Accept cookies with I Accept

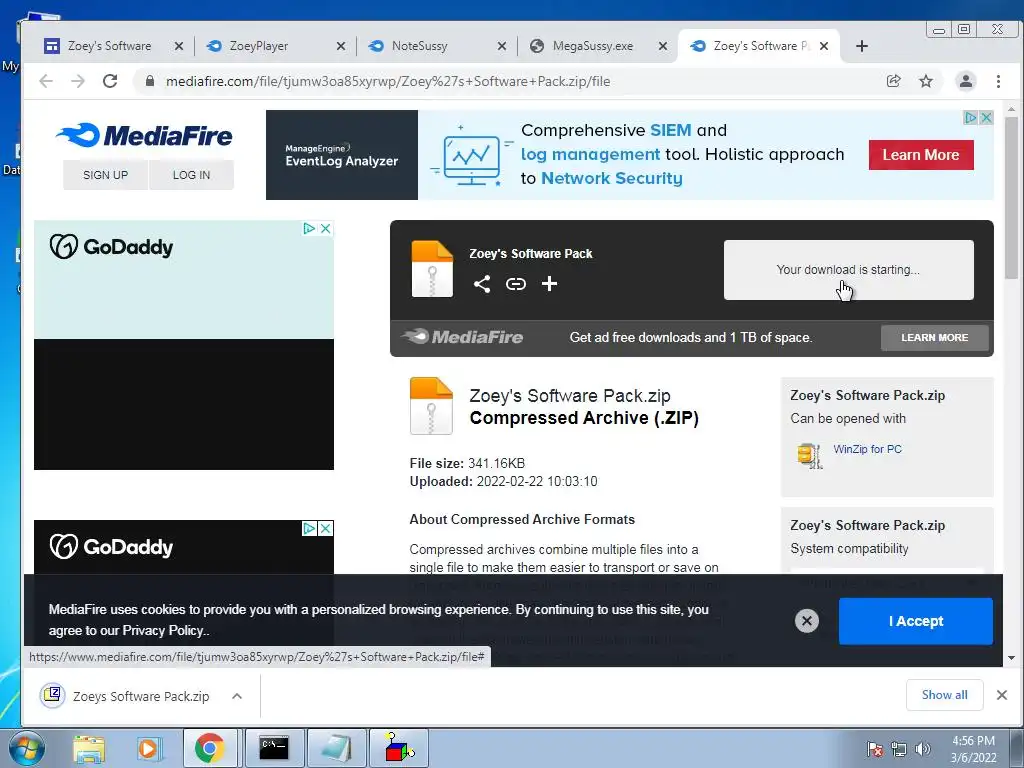coord(916,621)
